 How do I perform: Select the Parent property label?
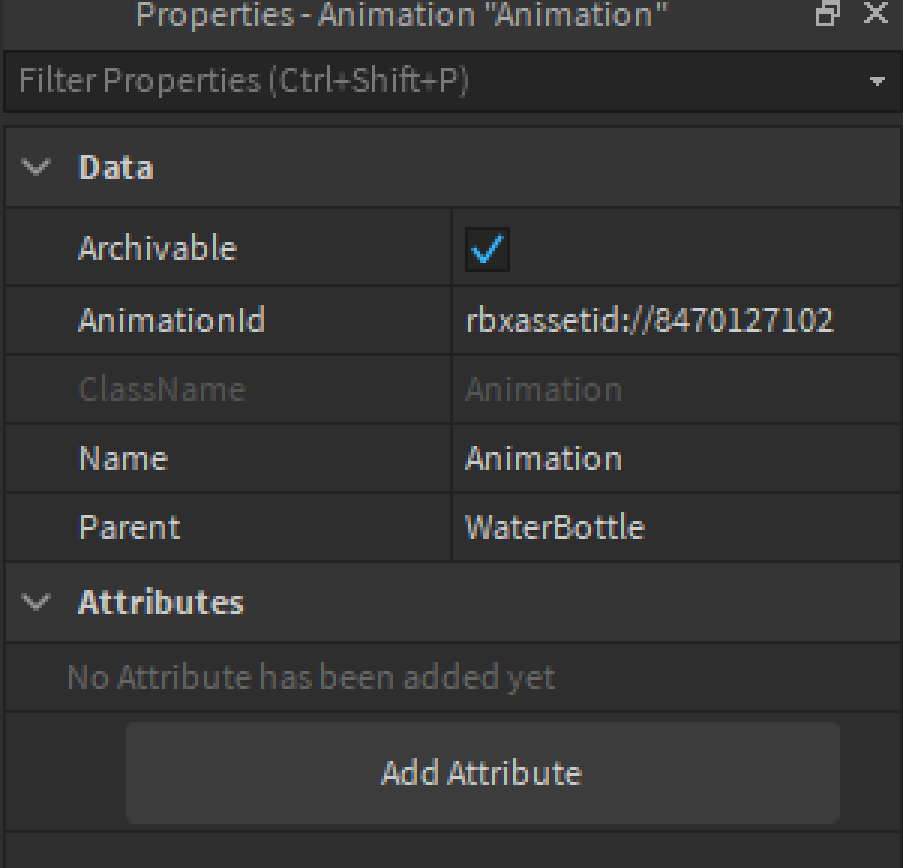coord(130,527)
